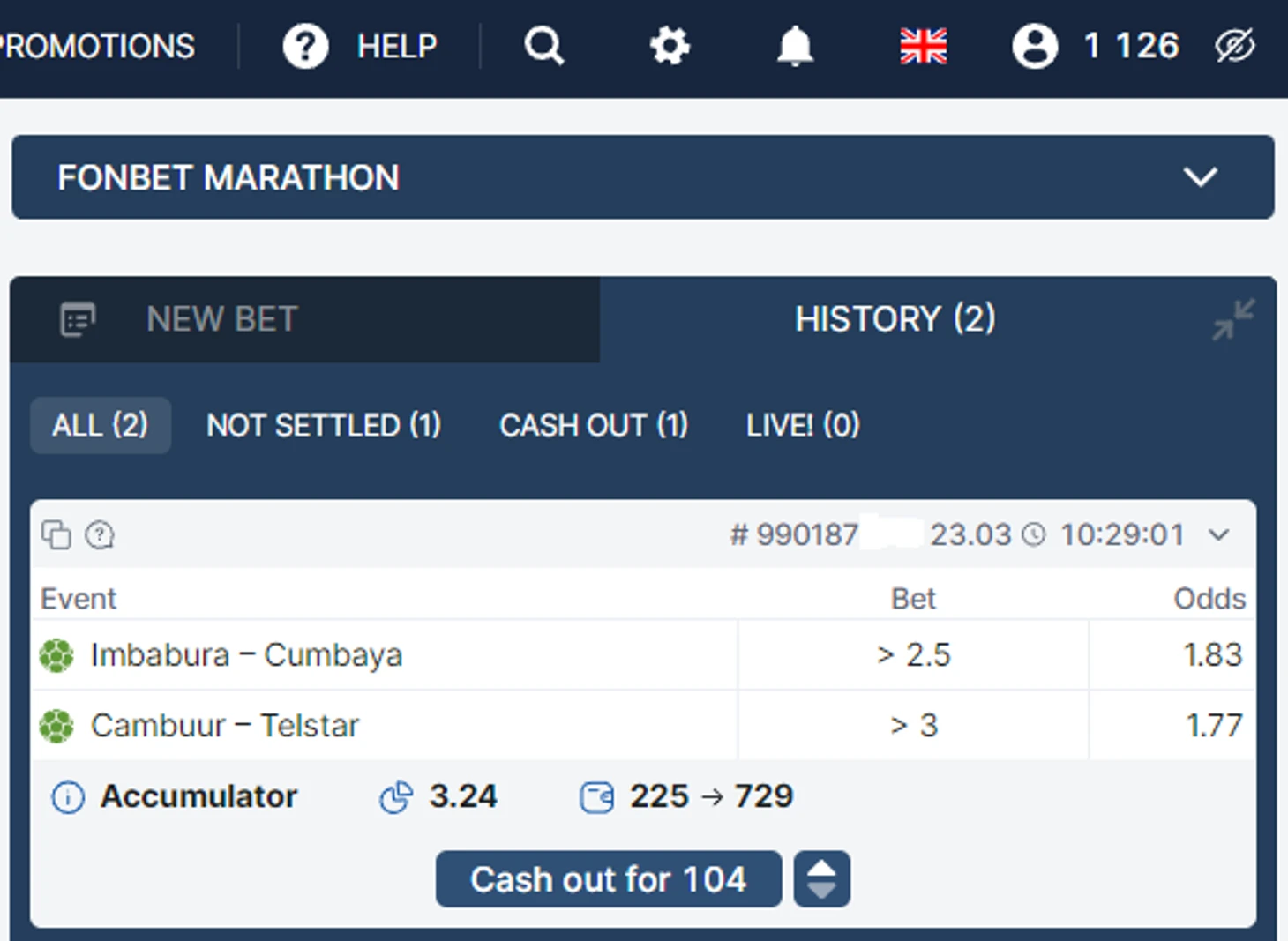Click the bet help question icon

100,534
